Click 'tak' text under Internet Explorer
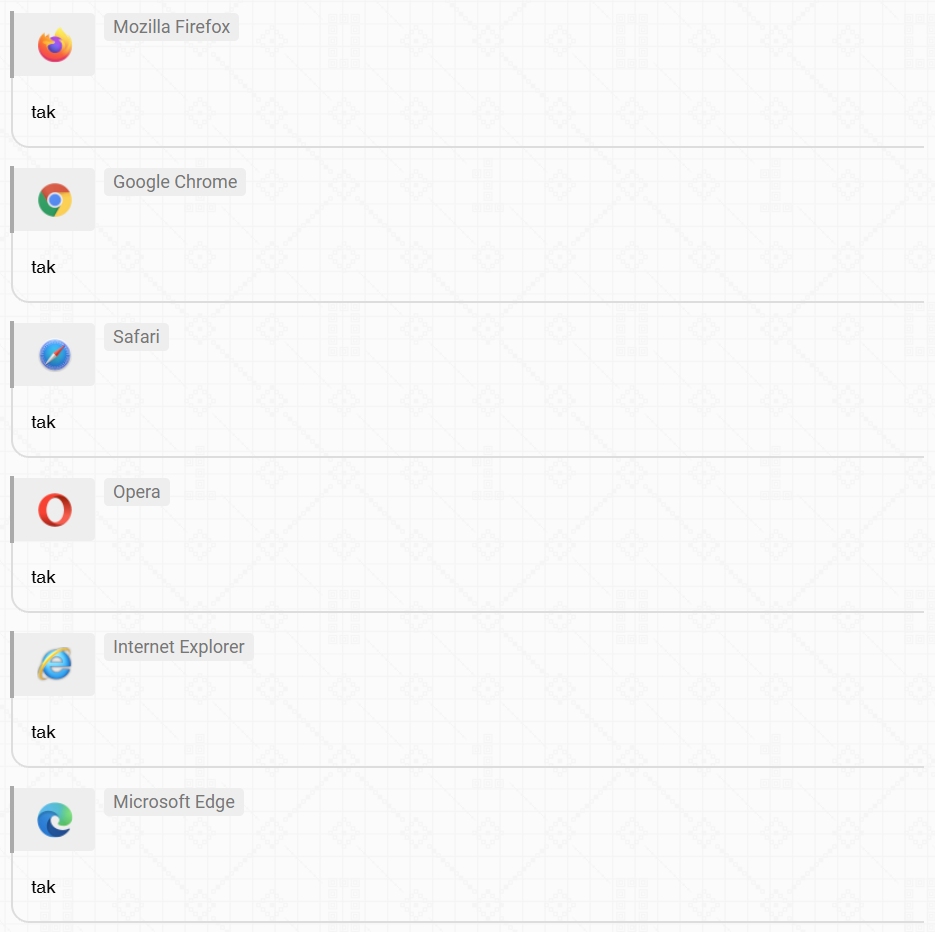935x932 pixels. click(x=43, y=732)
